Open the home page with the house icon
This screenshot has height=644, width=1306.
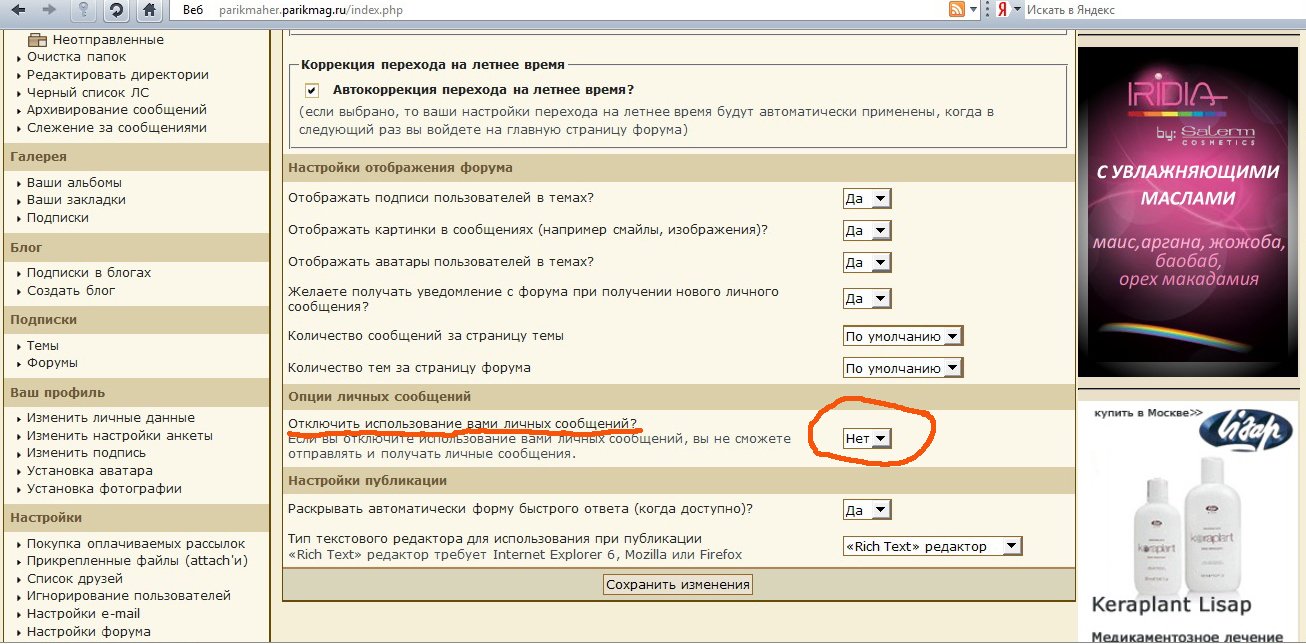point(148,10)
